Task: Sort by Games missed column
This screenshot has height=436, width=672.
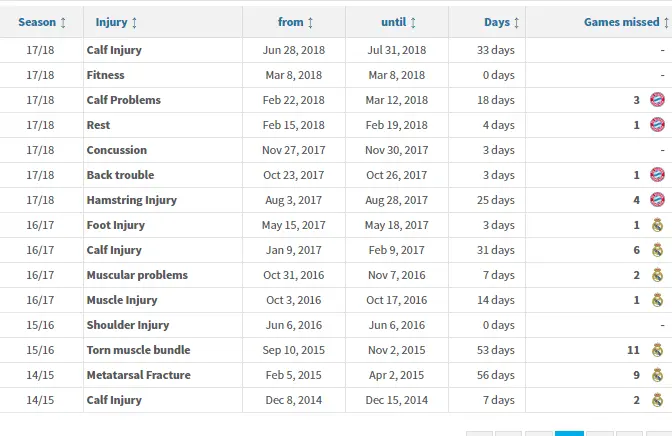Action: [626, 22]
